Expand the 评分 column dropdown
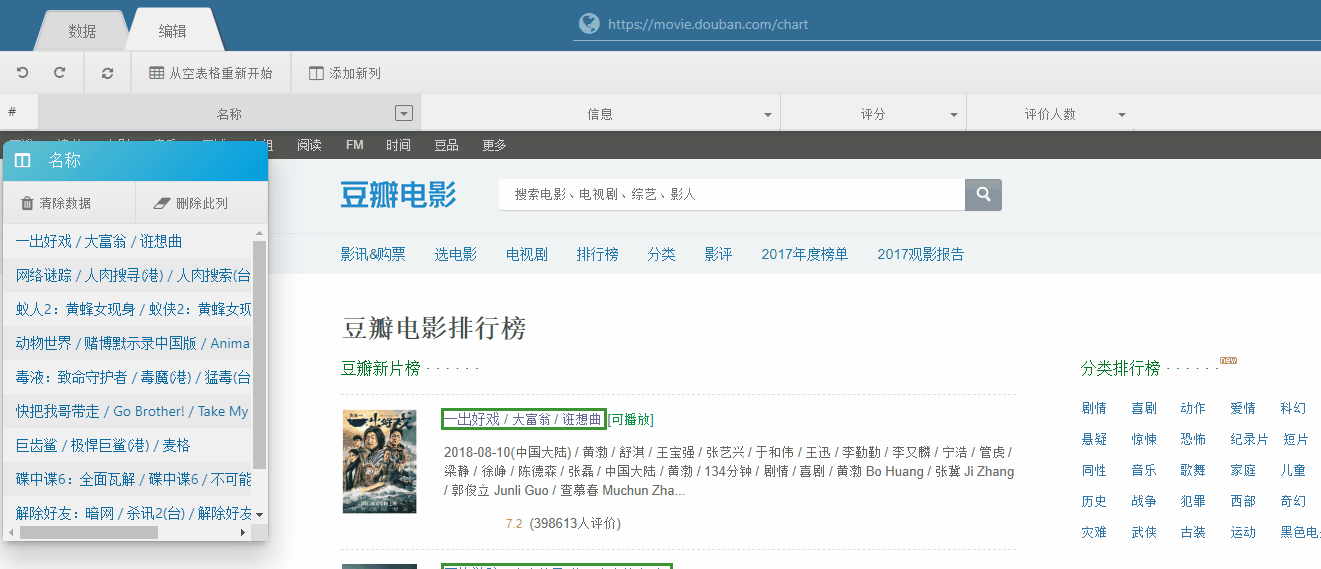This screenshot has width=1321, height=569. [x=954, y=115]
